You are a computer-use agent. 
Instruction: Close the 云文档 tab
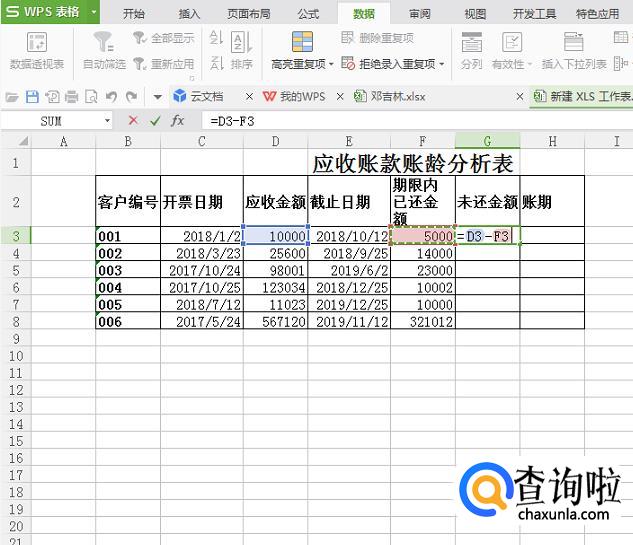pyautogui.click(x=249, y=97)
